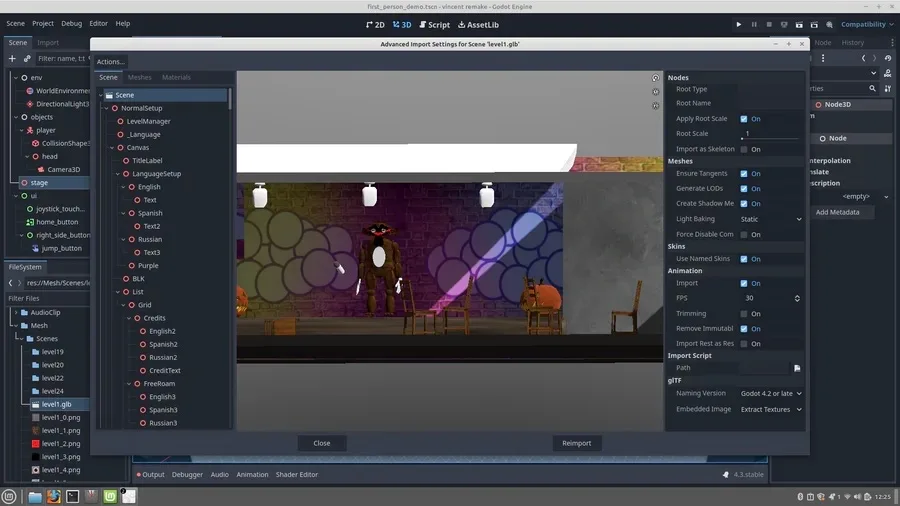Image resolution: width=900 pixels, height=506 pixels.
Task: Run the current scene via clapperboard icon
Action: (x=799, y=25)
